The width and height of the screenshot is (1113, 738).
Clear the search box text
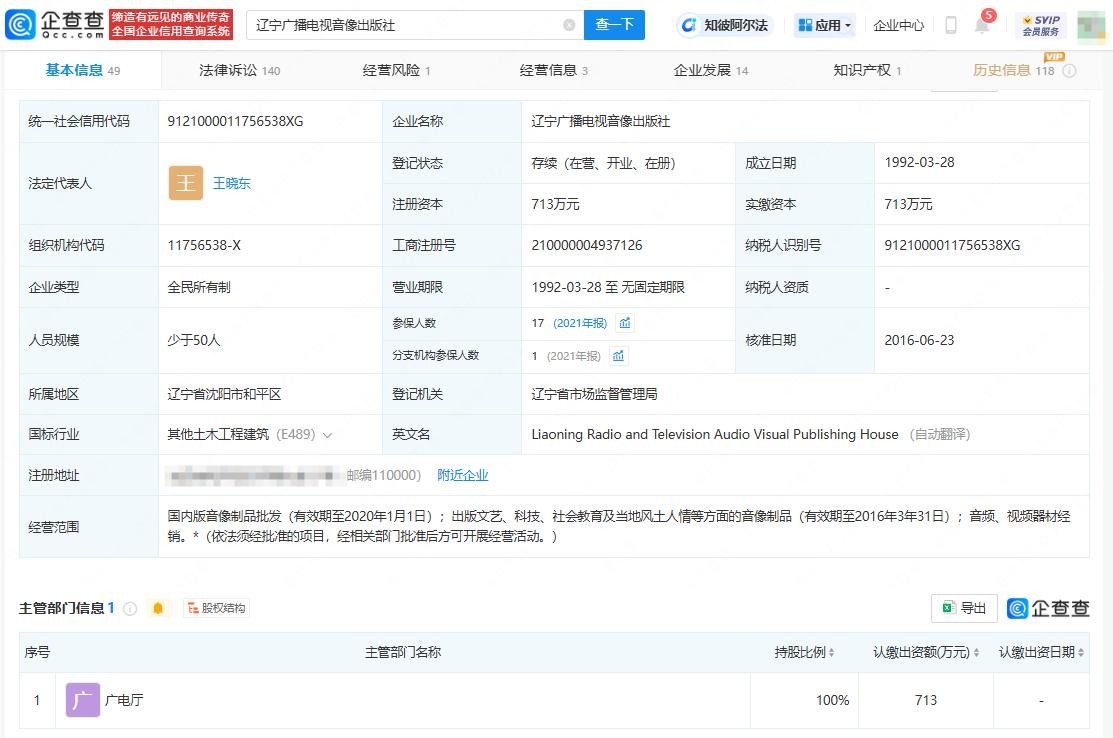pos(569,25)
